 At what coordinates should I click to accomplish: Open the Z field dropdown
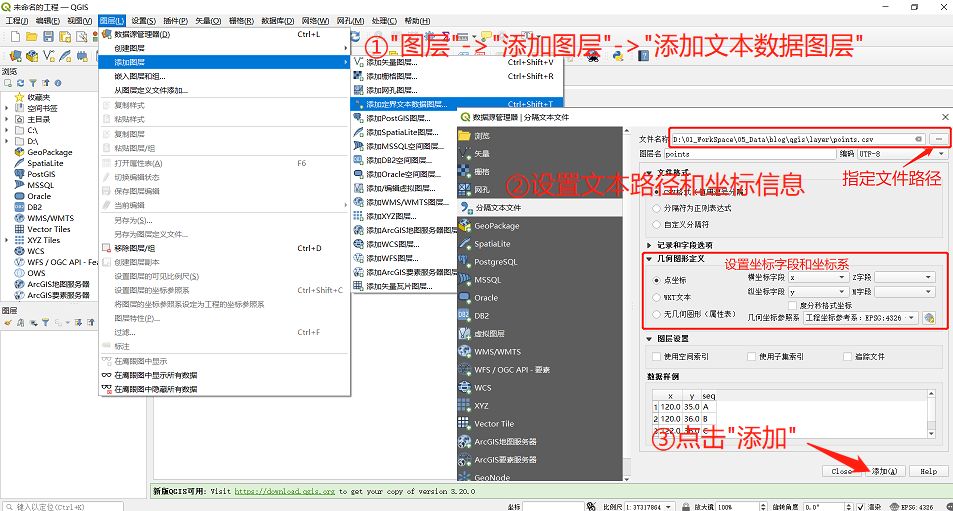(904, 277)
